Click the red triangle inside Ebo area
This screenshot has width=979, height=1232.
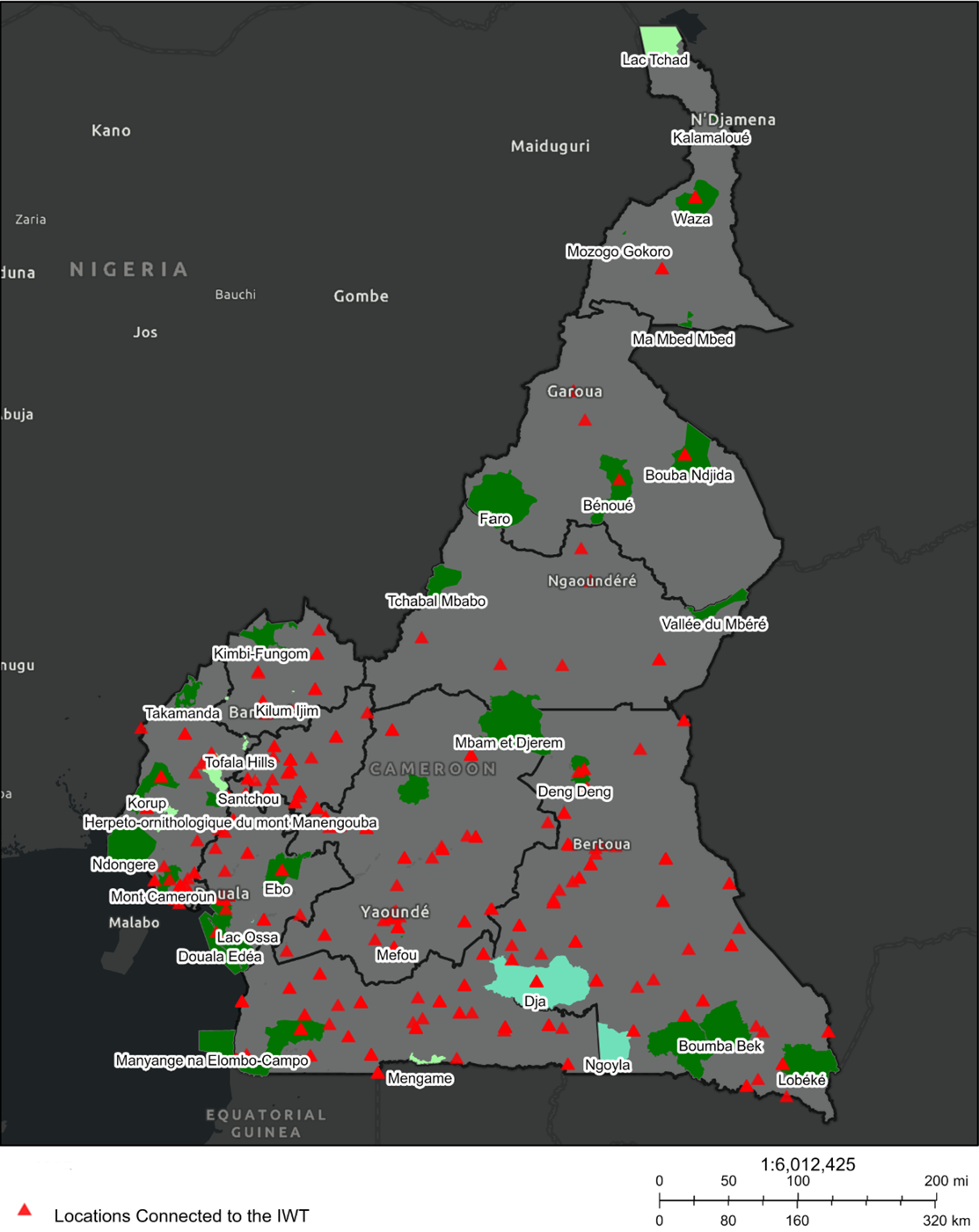[x=281, y=871]
